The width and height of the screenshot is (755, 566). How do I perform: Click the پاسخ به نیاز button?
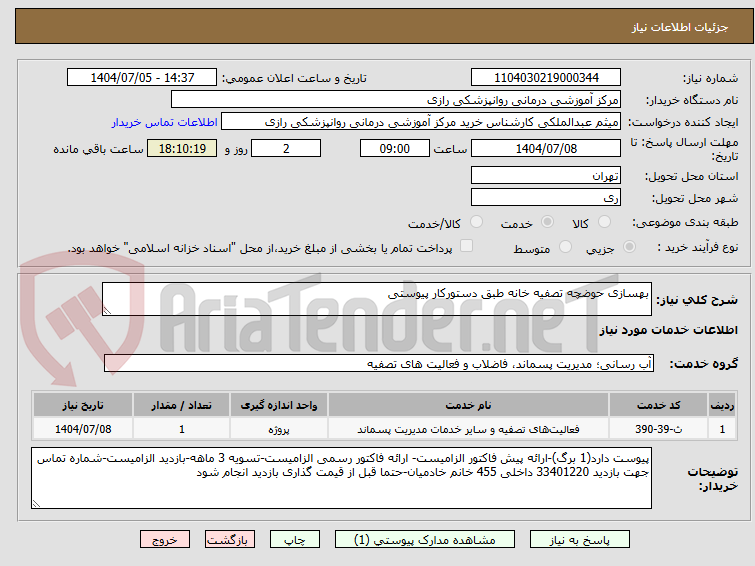tap(580, 540)
